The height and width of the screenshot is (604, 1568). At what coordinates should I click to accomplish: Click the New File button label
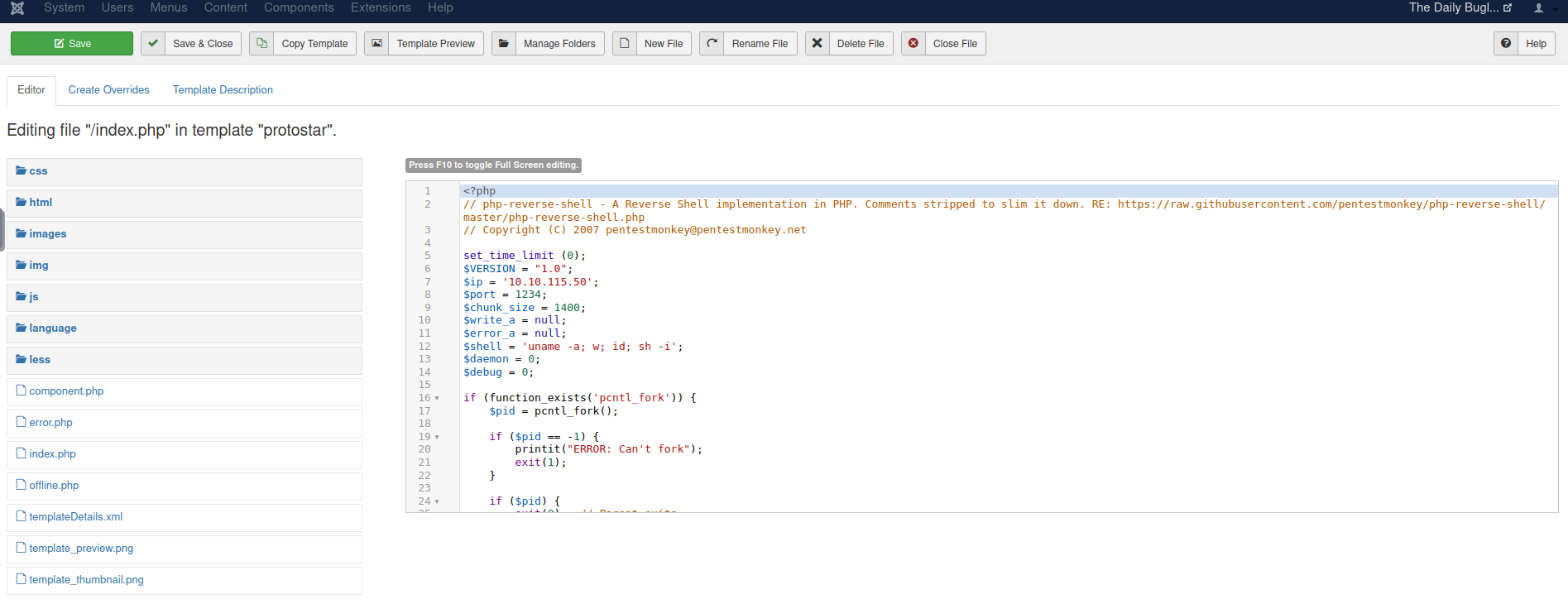coord(664,44)
